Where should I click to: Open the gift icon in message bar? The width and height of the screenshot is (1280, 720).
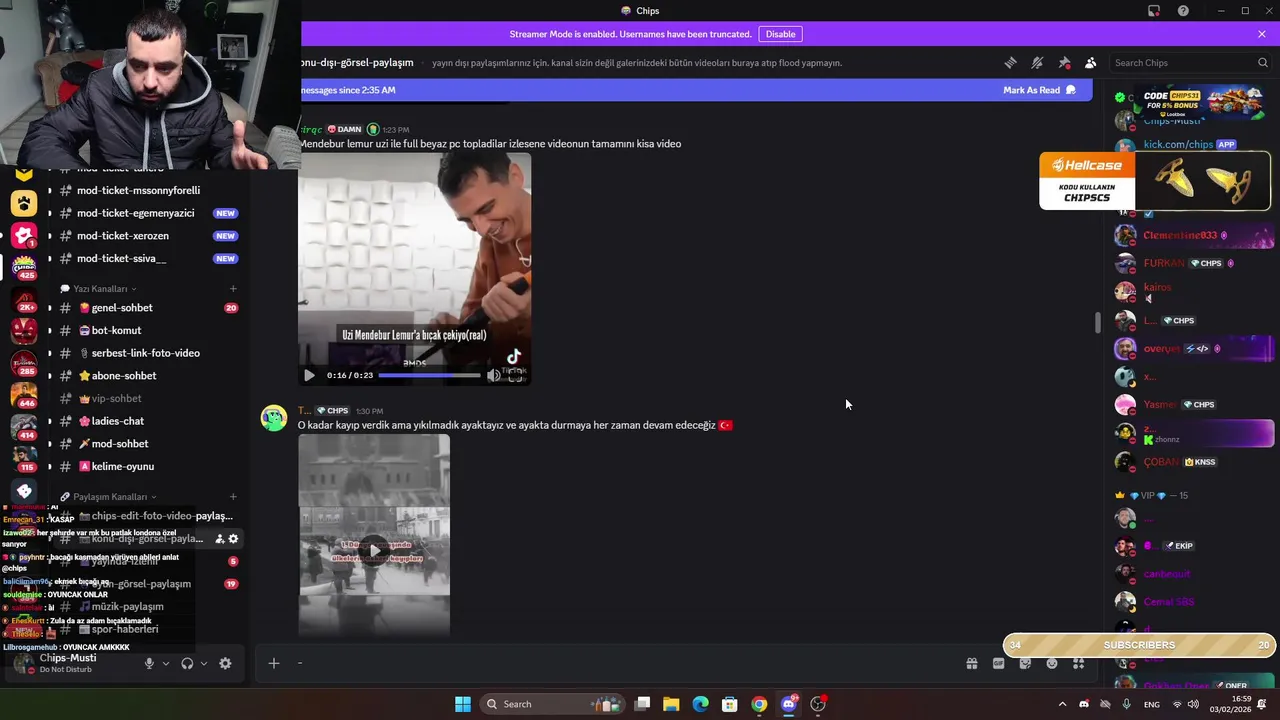click(x=971, y=663)
